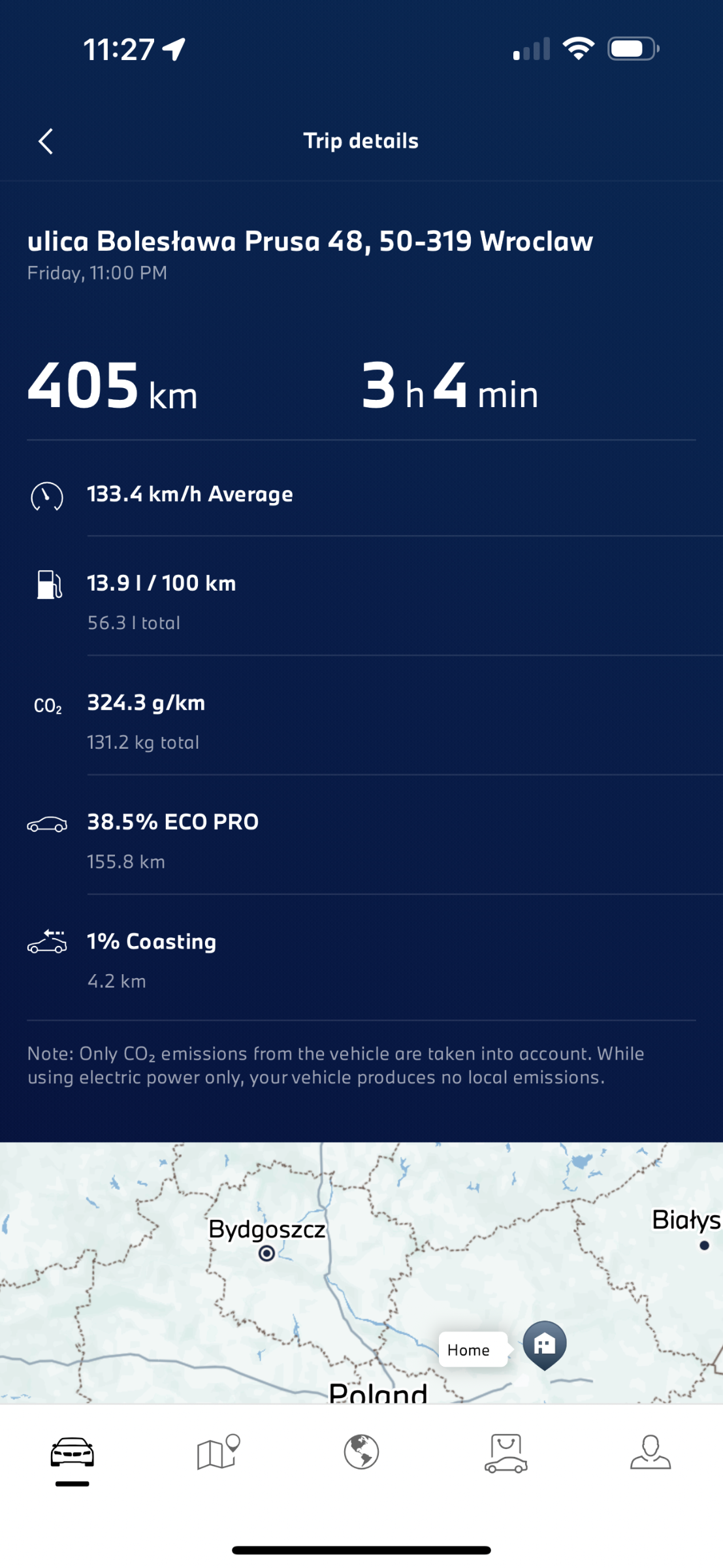Tap the speedometer average speed icon
The width and height of the screenshot is (723, 1568).
pos(47,496)
